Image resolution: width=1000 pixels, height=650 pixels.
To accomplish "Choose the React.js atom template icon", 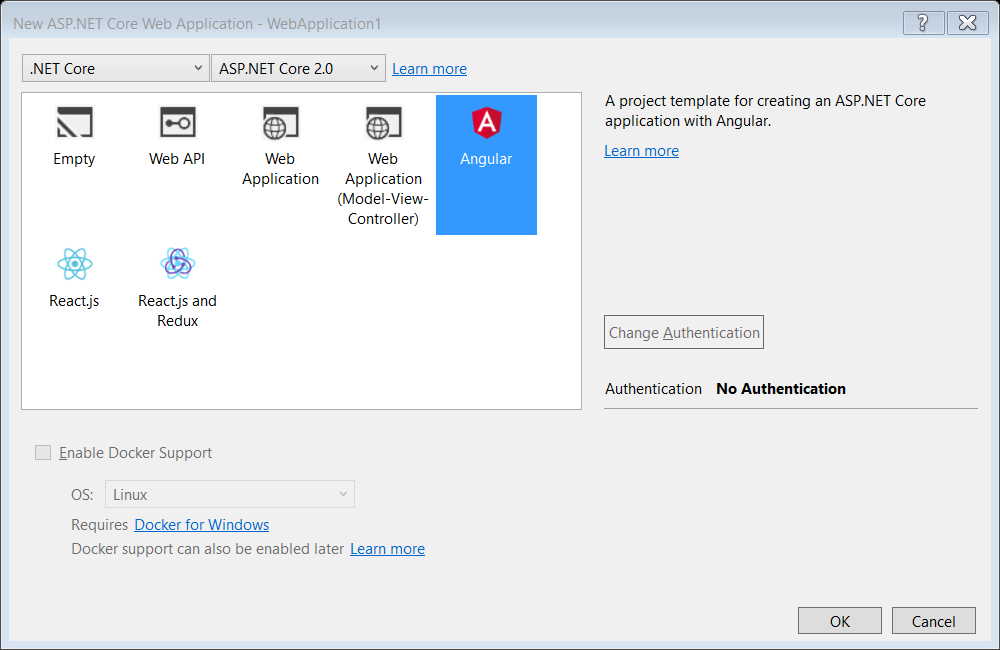I will pyautogui.click(x=75, y=263).
